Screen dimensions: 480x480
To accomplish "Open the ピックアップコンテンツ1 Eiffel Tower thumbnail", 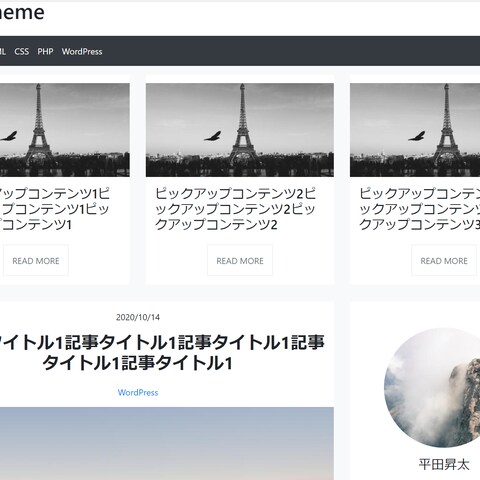I will (x=65, y=130).
